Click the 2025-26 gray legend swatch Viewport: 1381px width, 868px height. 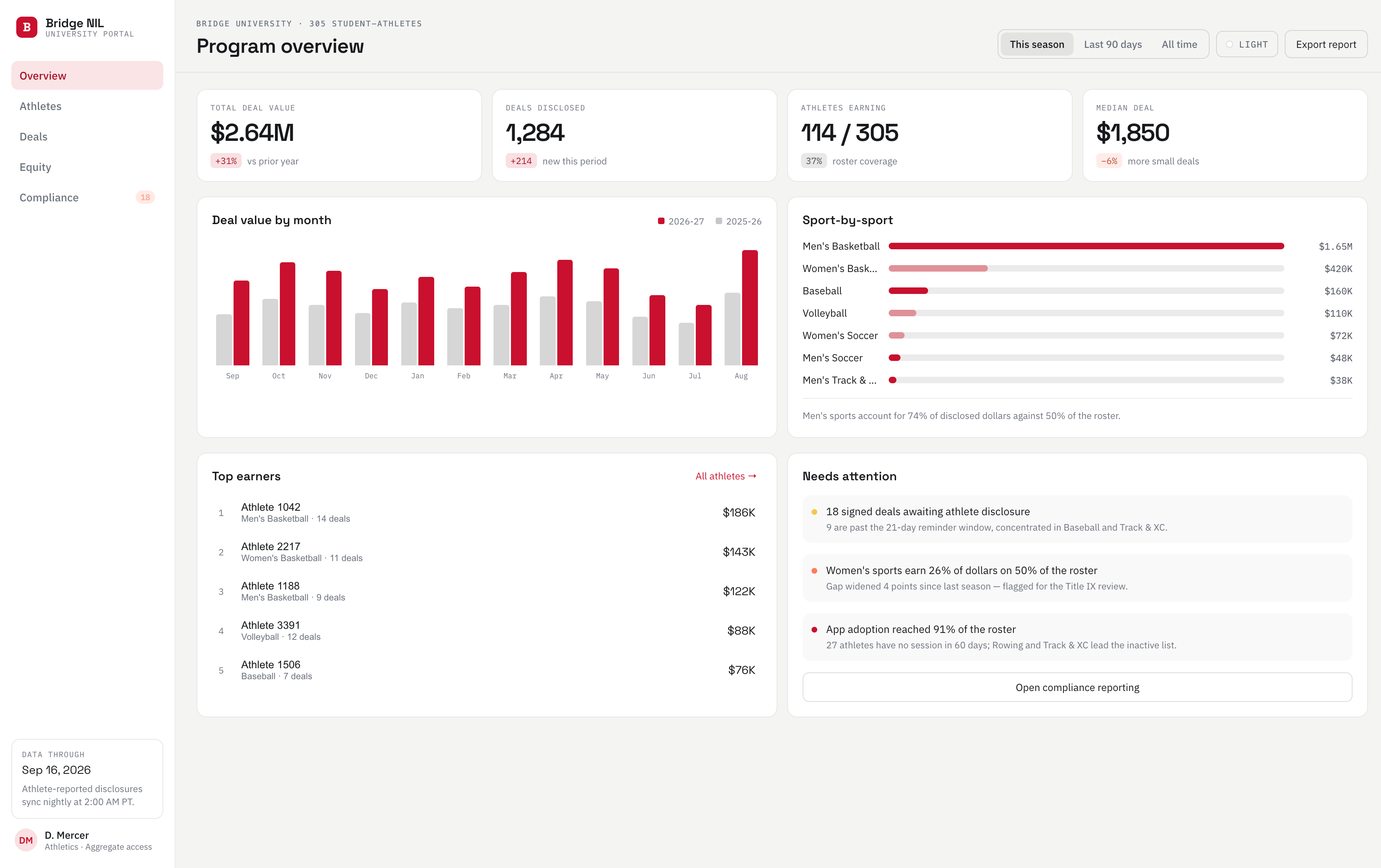click(x=719, y=221)
